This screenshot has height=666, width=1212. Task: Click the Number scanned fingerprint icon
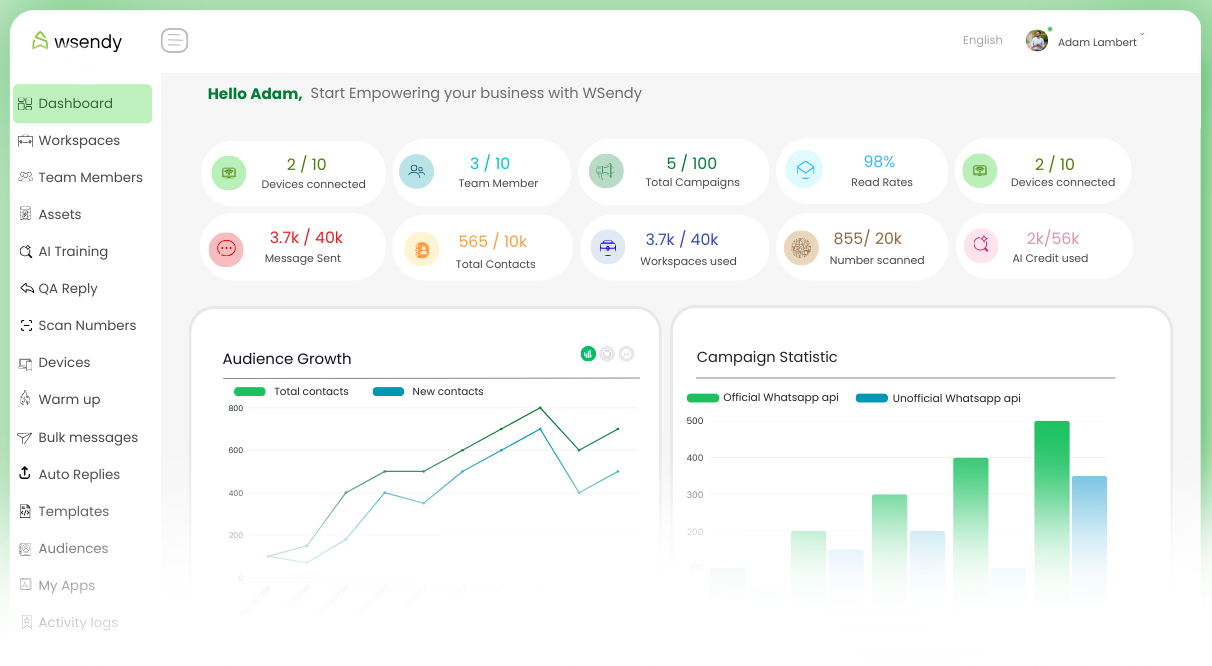800,247
